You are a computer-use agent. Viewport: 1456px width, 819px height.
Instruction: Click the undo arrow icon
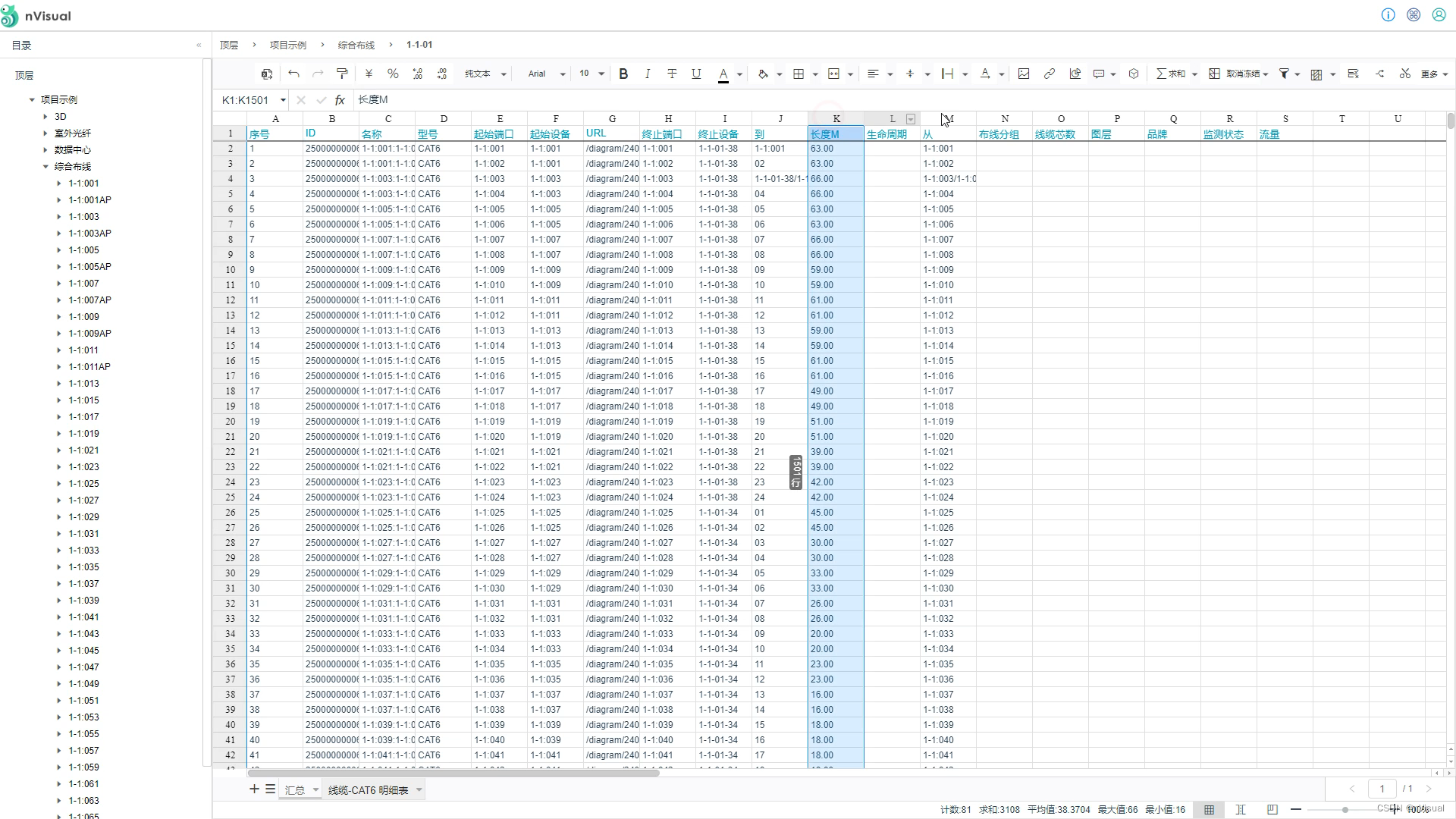(x=294, y=74)
